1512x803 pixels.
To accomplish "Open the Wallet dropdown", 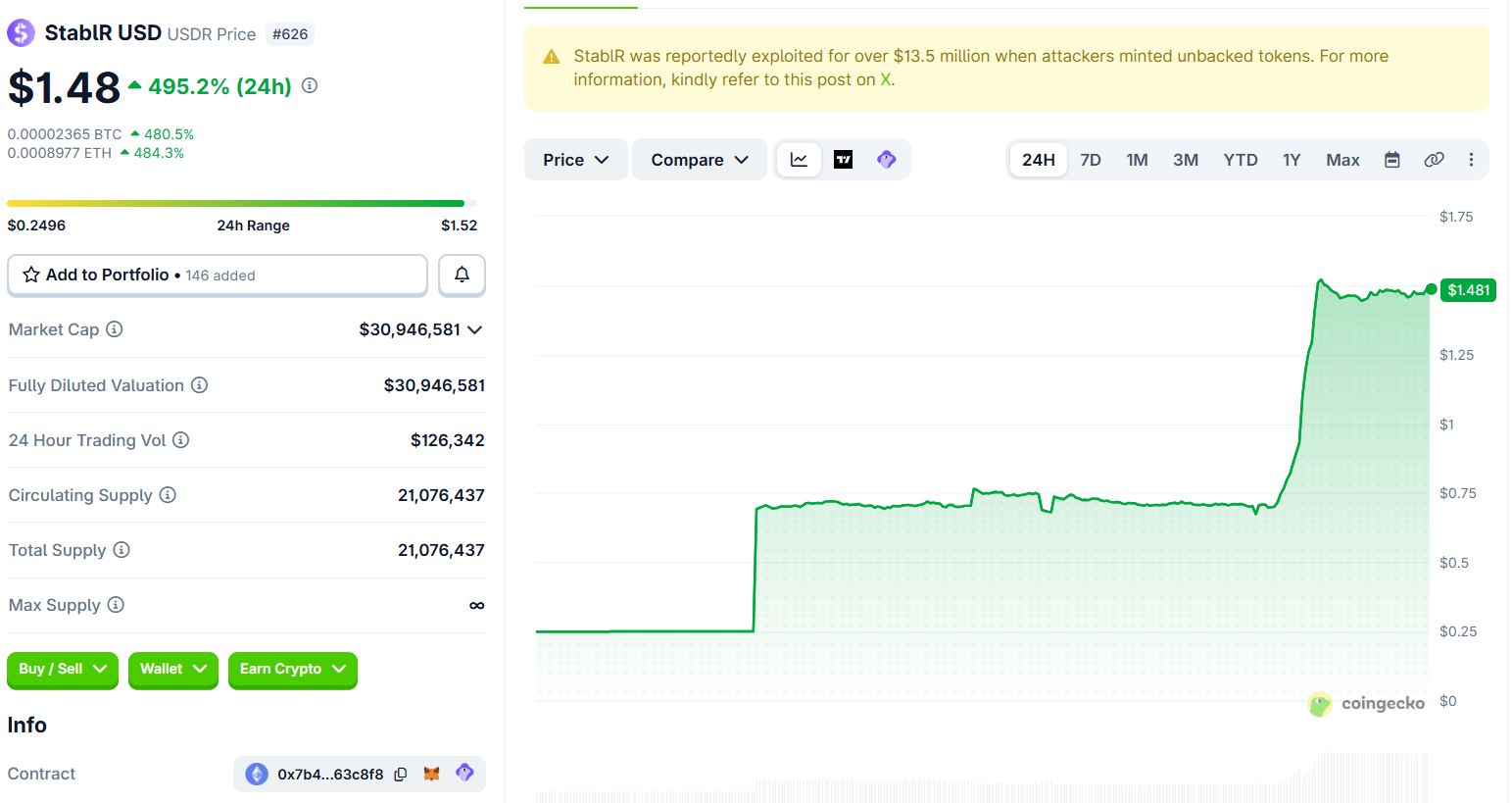I will click(x=173, y=670).
